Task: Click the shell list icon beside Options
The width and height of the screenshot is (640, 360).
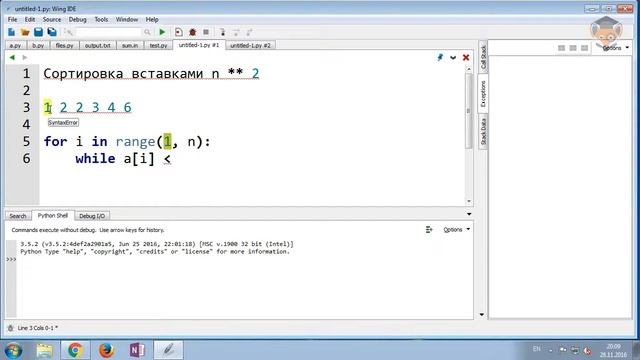Action: [429, 230]
